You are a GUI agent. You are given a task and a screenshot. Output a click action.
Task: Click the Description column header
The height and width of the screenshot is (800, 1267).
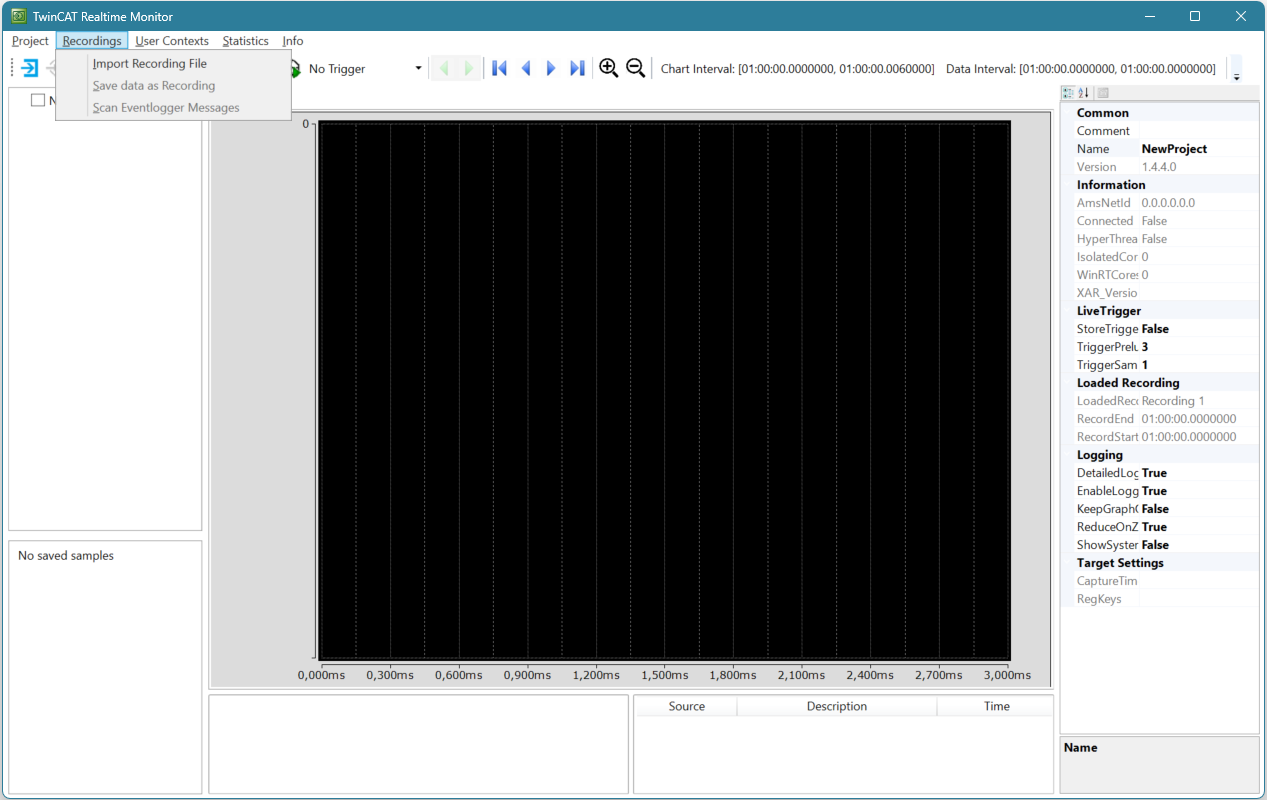(837, 706)
